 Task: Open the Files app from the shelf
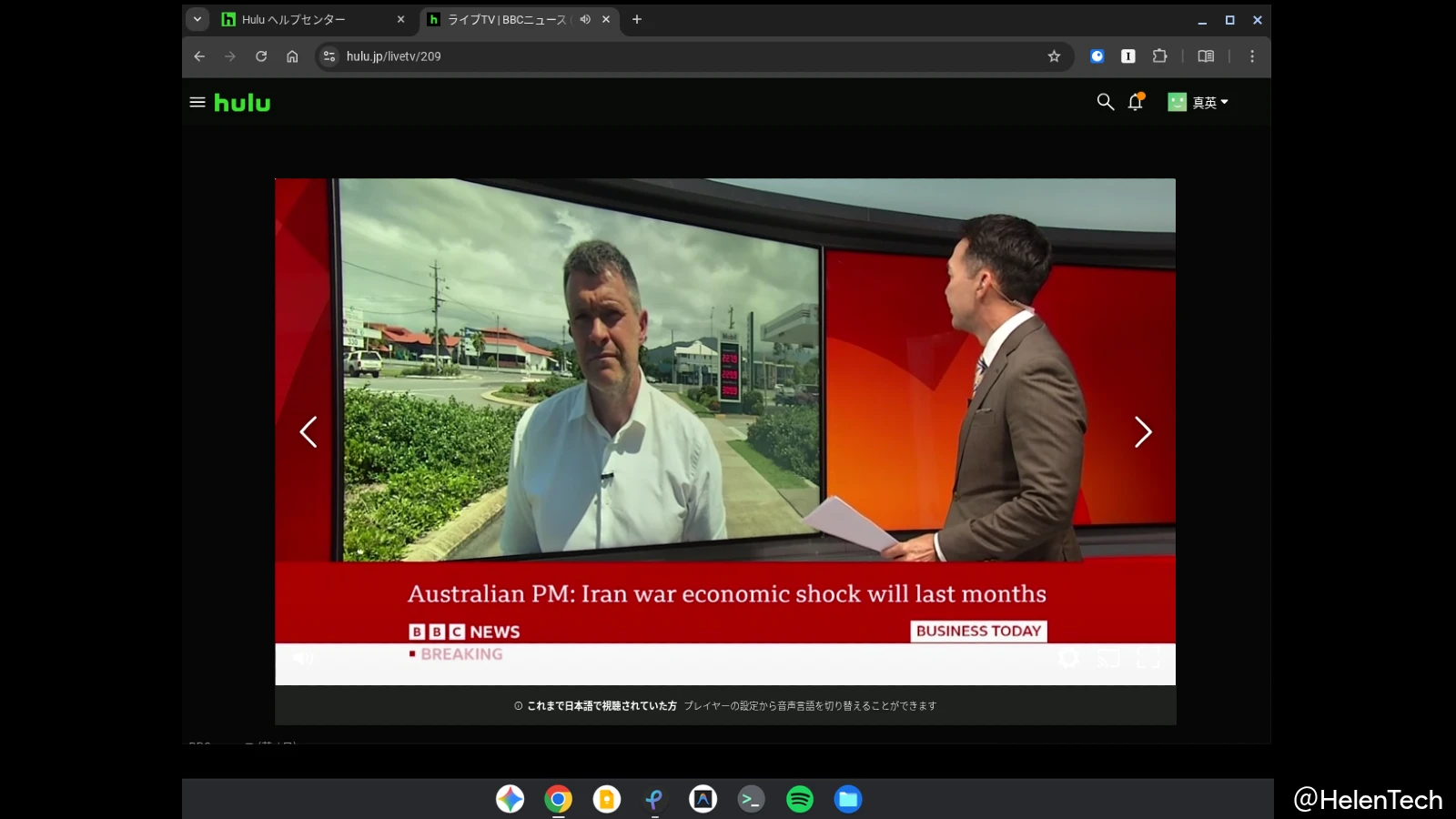click(x=847, y=799)
